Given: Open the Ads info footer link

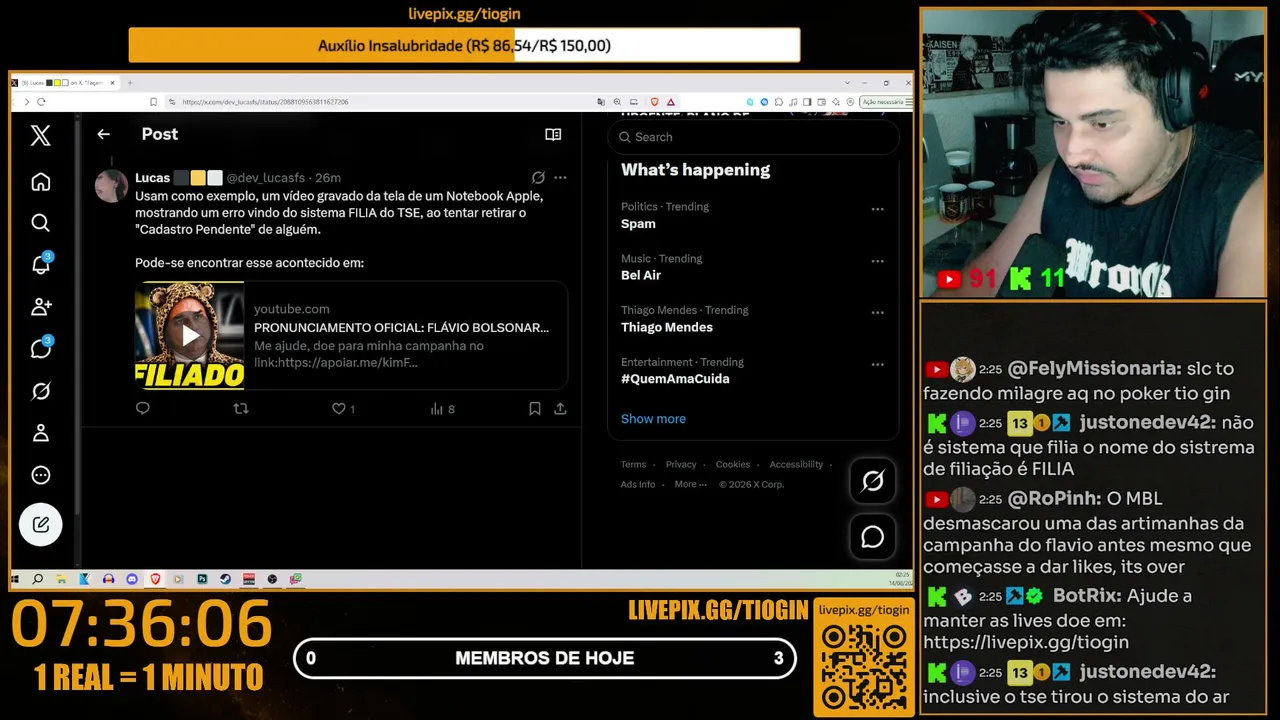Looking at the screenshot, I should pyautogui.click(x=638, y=484).
